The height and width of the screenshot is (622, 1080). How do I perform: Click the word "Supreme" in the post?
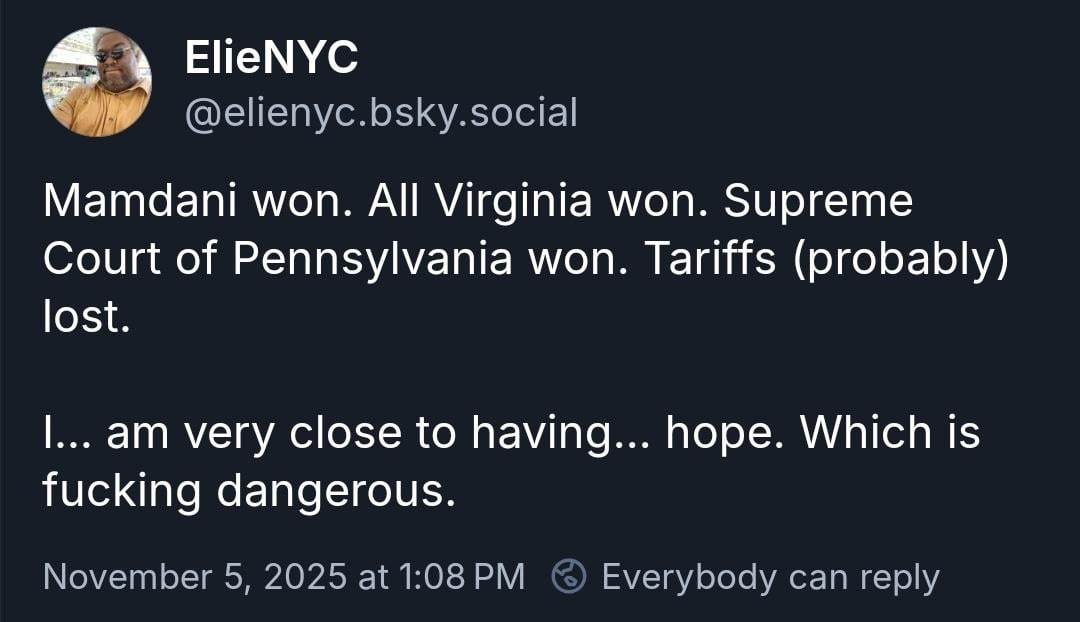click(818, 202)
